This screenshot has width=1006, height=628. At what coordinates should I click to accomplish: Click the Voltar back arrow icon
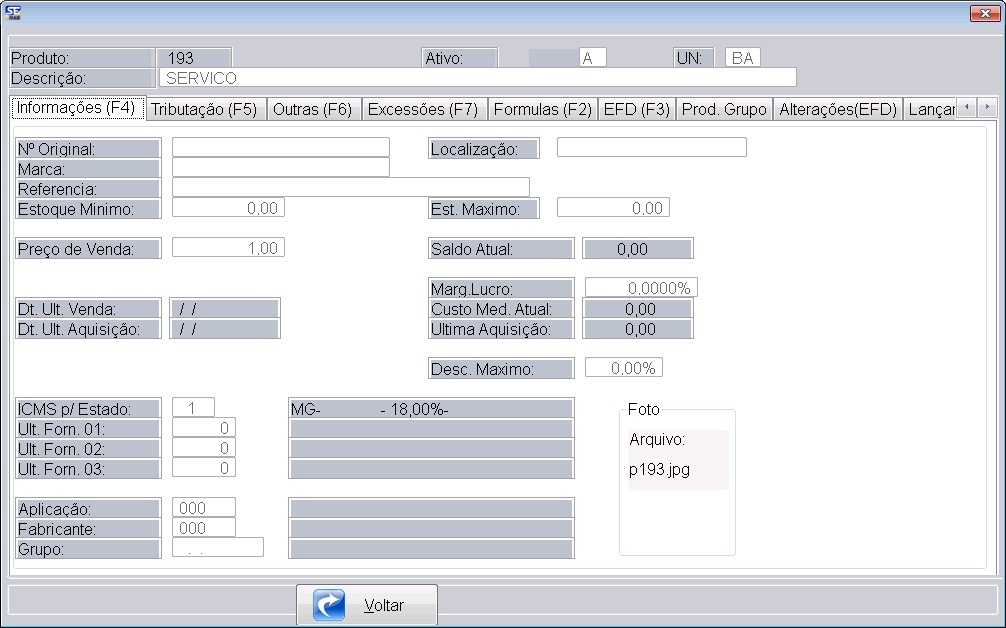click(329, 605)
